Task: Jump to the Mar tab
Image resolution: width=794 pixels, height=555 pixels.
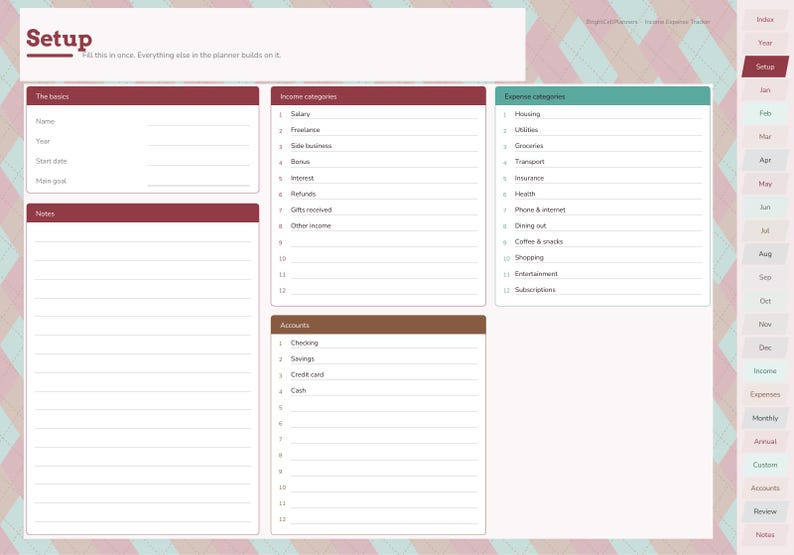Action: point(765,137)
